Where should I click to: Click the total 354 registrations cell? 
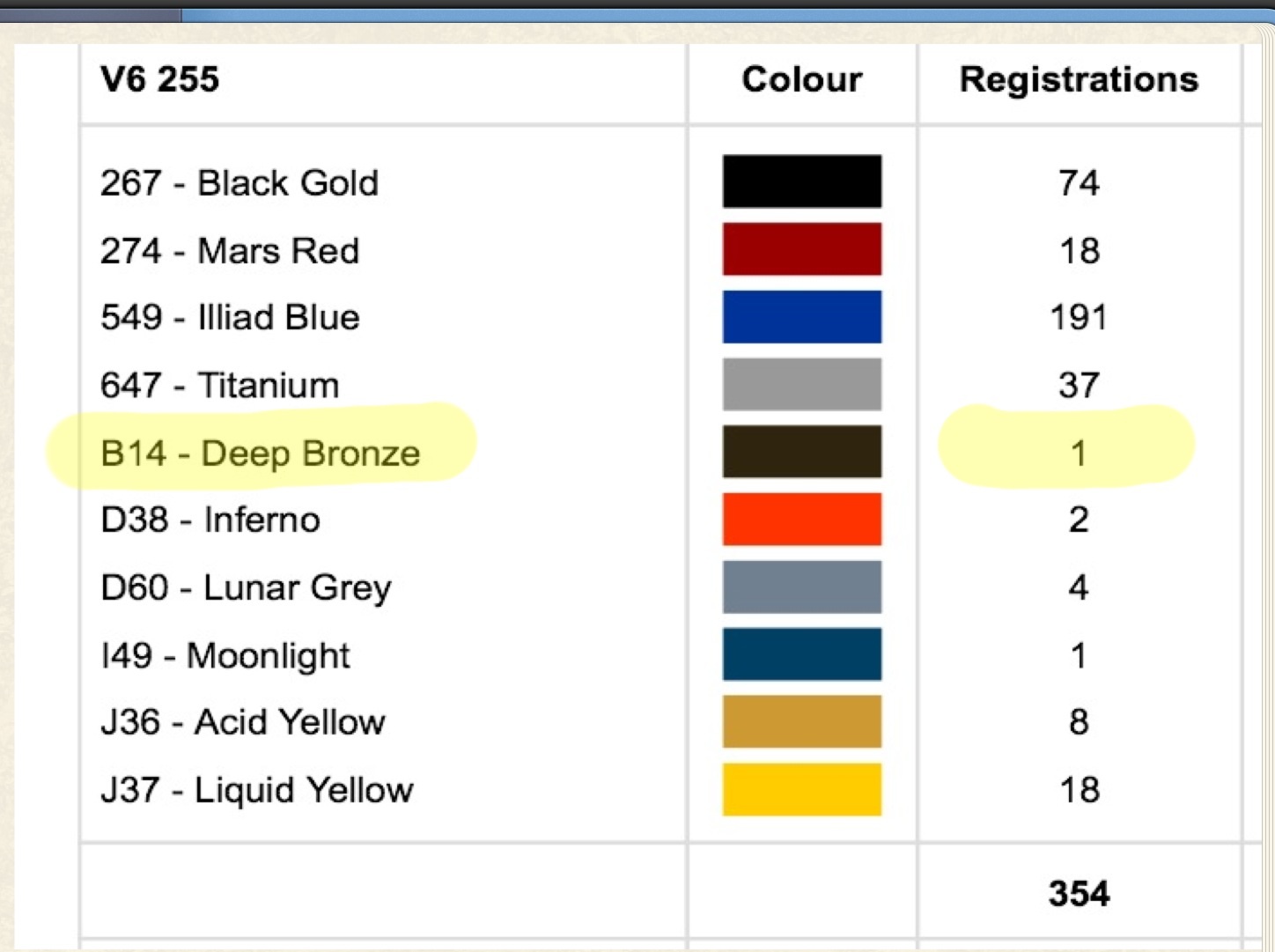(1079, 893)
